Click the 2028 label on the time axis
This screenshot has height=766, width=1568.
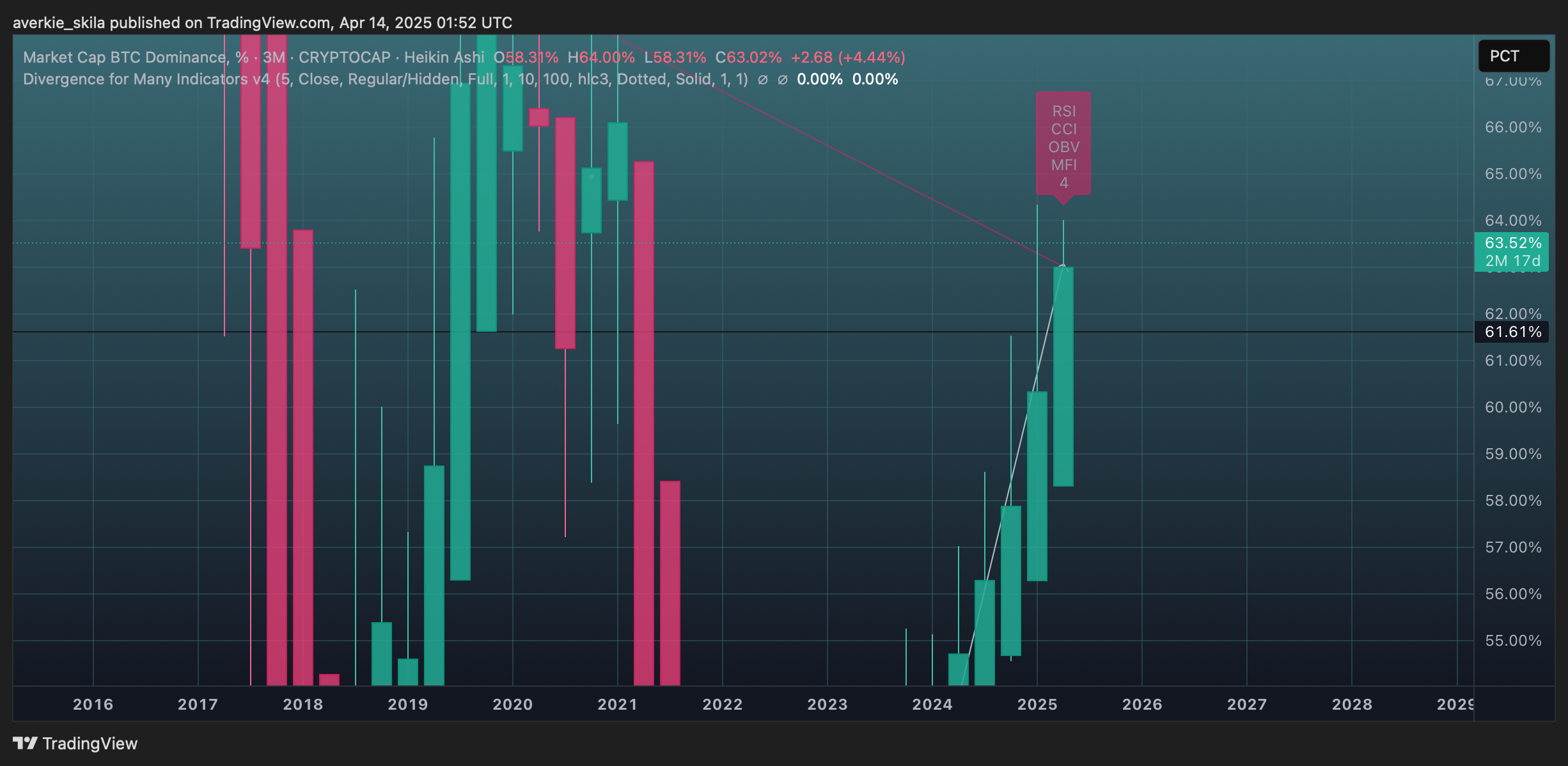coord(1352,704)
